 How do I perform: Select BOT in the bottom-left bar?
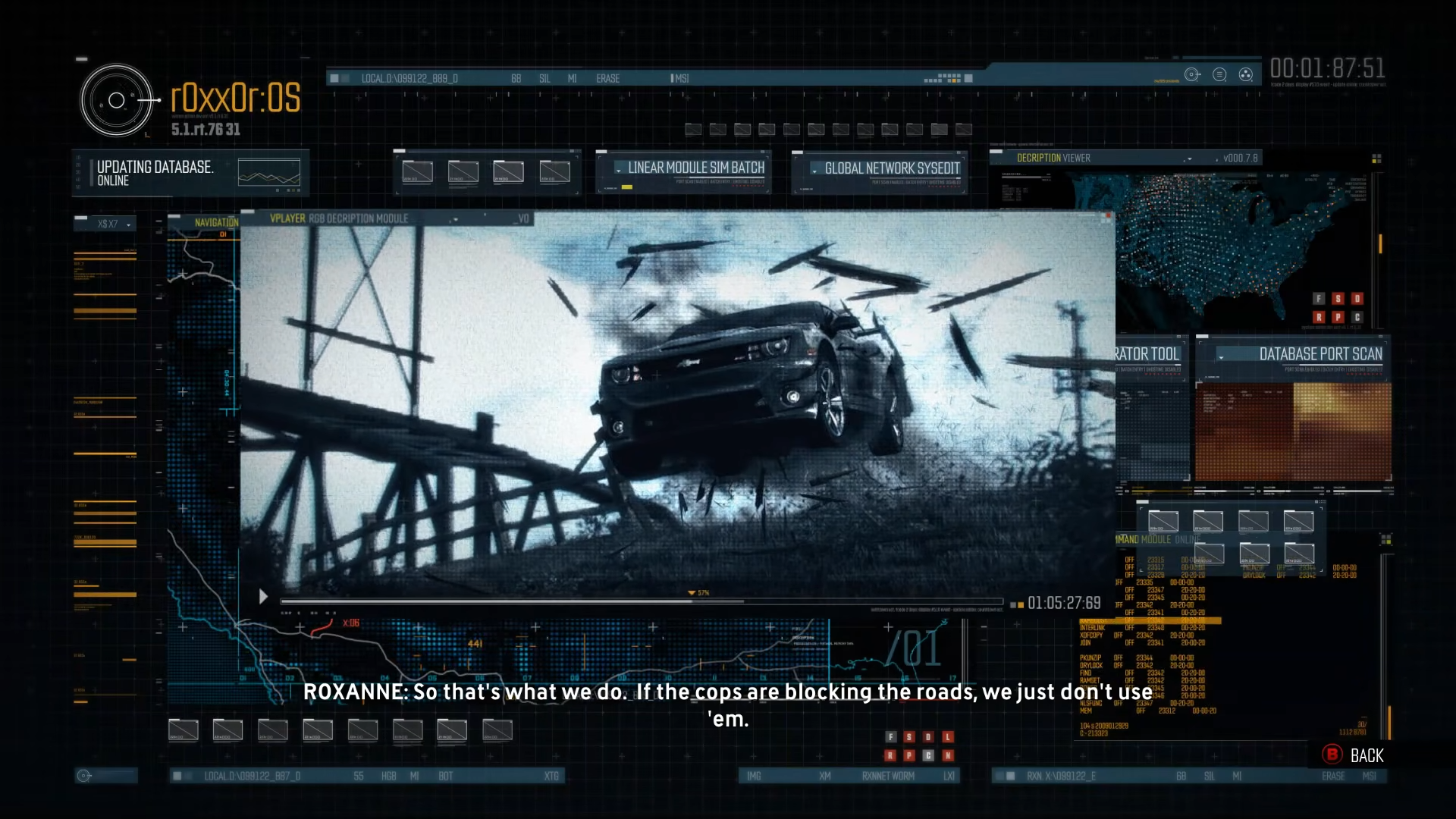point(445,776)
